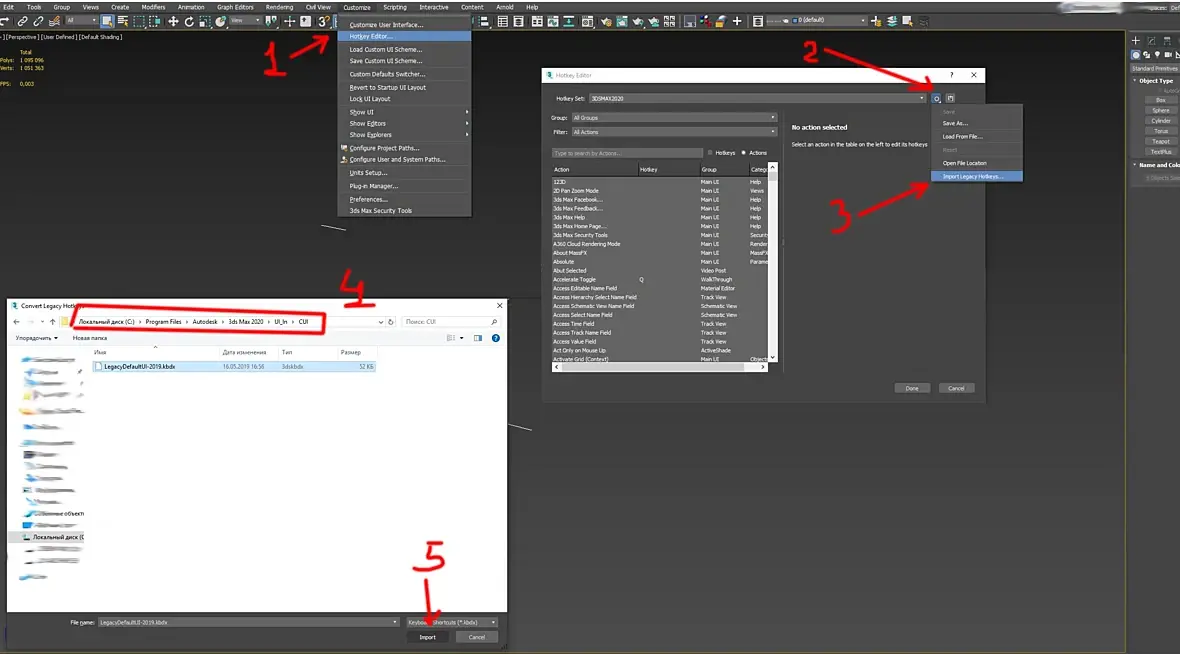1180x654 pixels.
Task: Choose the Rectangular Selection Region icon
Action: point(139,22)
